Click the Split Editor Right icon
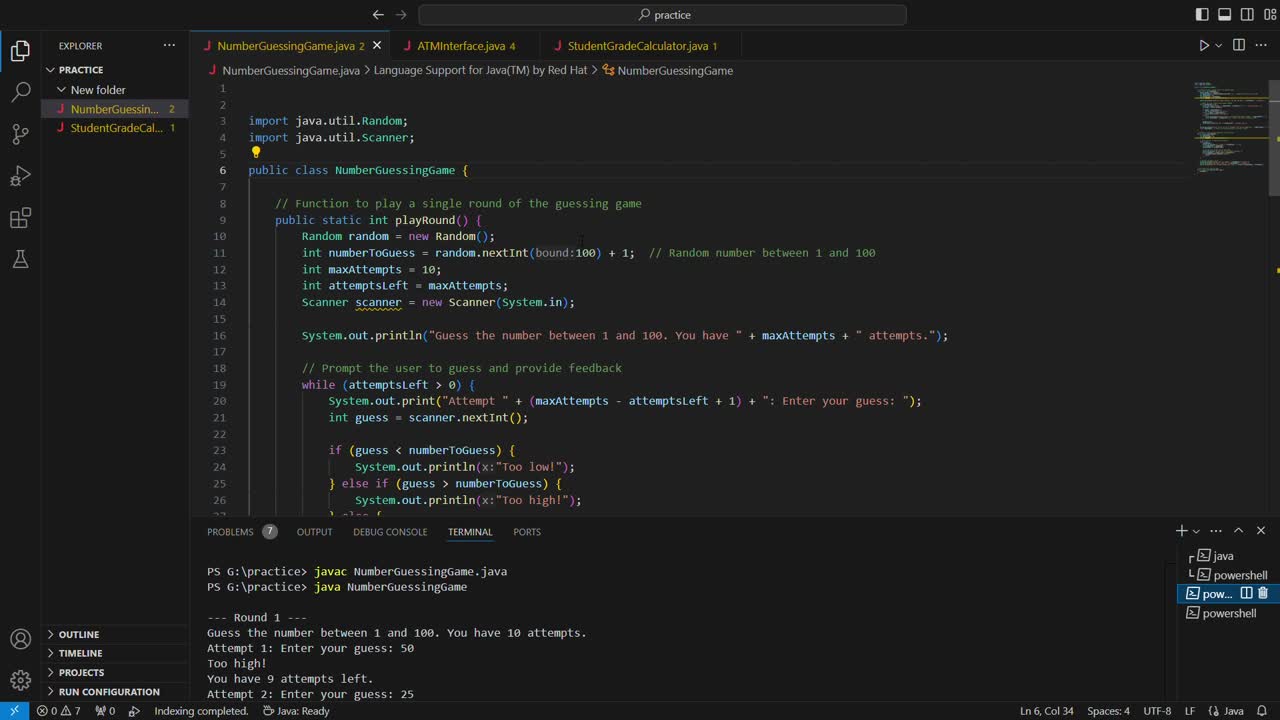This screenshot has height=720, width=1280. (1239, 45)
